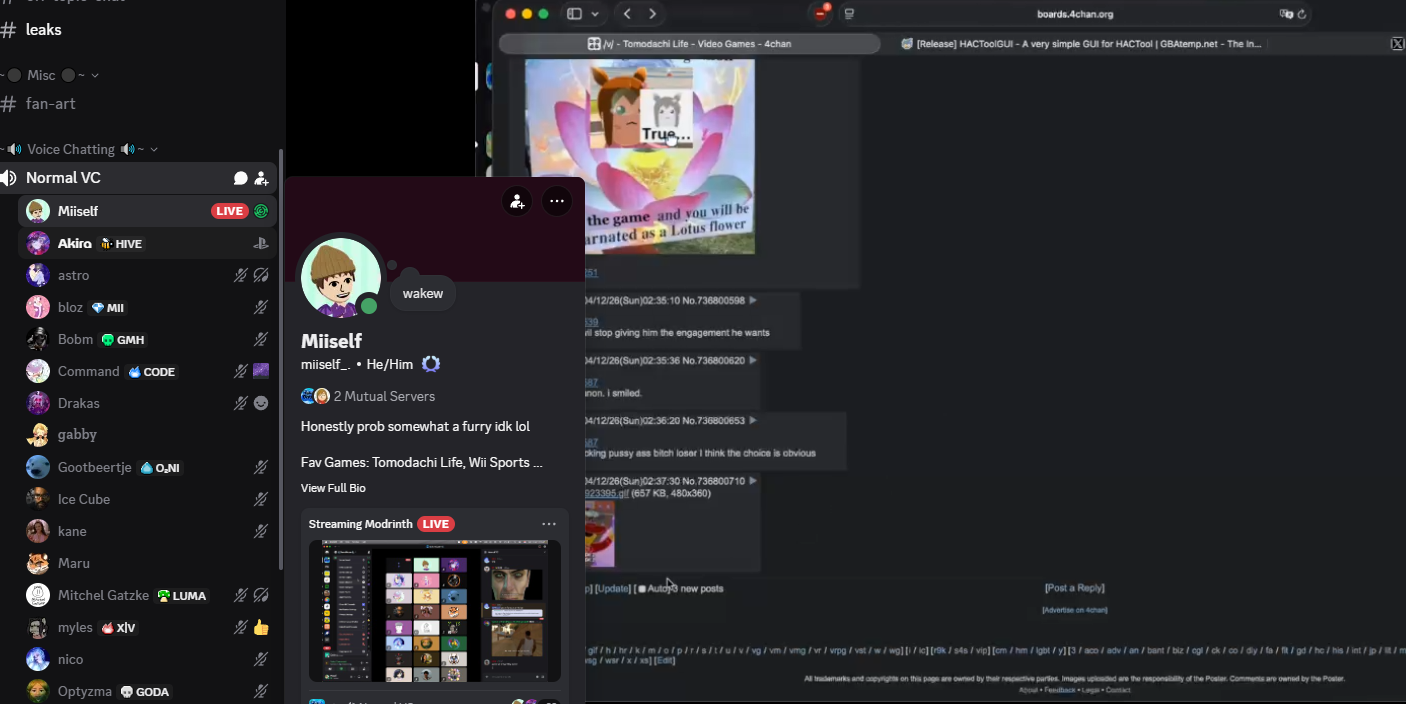Click the 'wakew' status bubble
Viewport: 1406px width, 704px height.
pyautogui.click(x=423, y=293)
